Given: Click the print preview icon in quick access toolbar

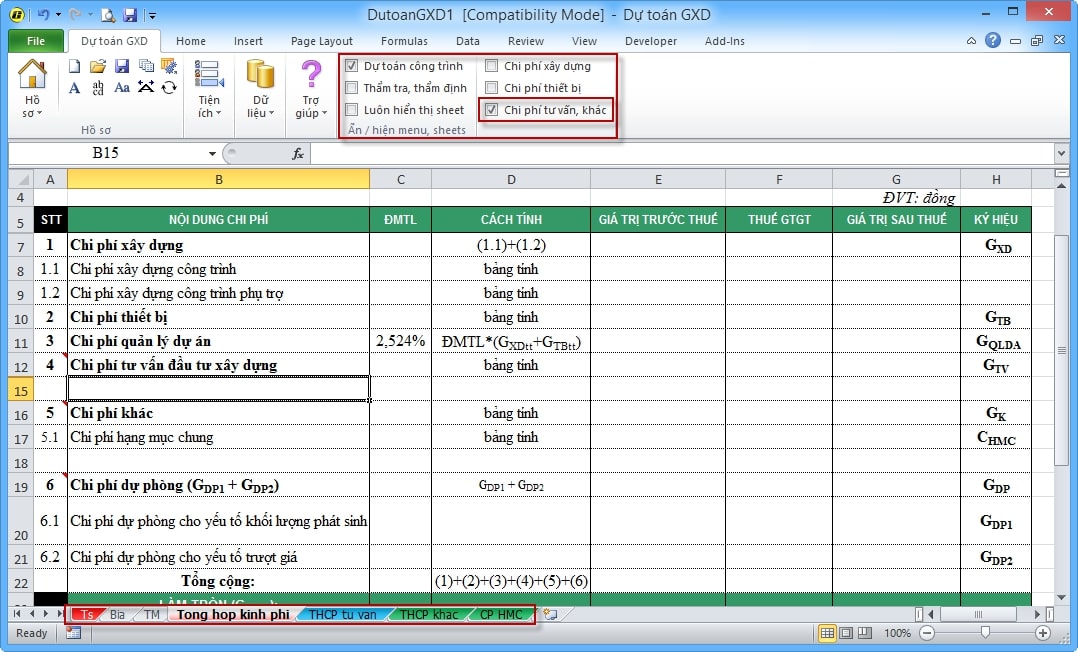Looking at the screenshot, I should tap(107, 15).
